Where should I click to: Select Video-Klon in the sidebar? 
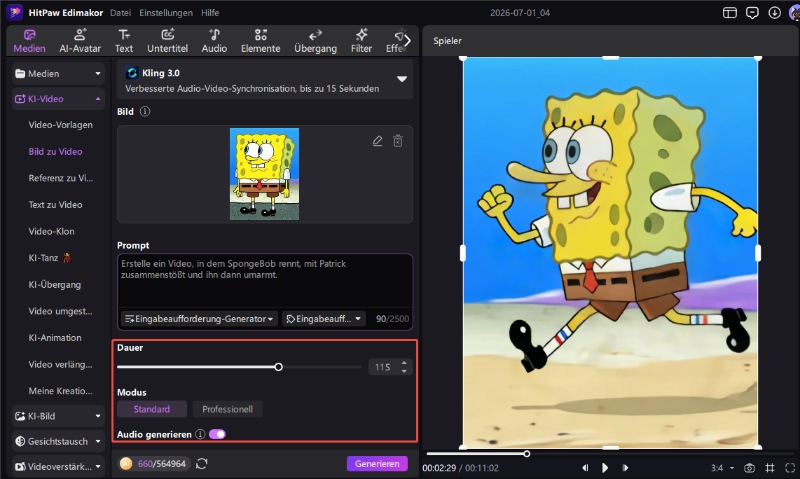[52, 231]
